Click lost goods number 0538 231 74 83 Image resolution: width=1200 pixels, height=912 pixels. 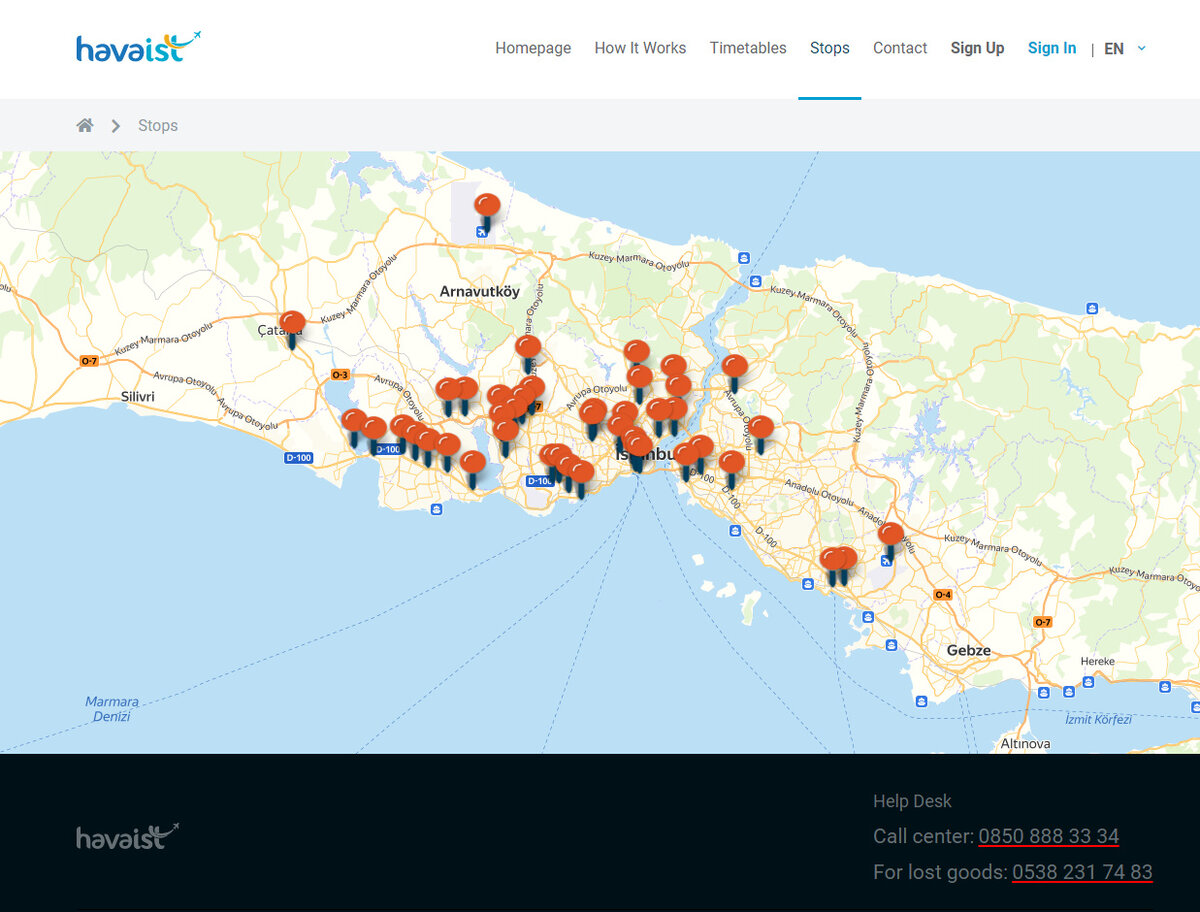[1082, 872]
